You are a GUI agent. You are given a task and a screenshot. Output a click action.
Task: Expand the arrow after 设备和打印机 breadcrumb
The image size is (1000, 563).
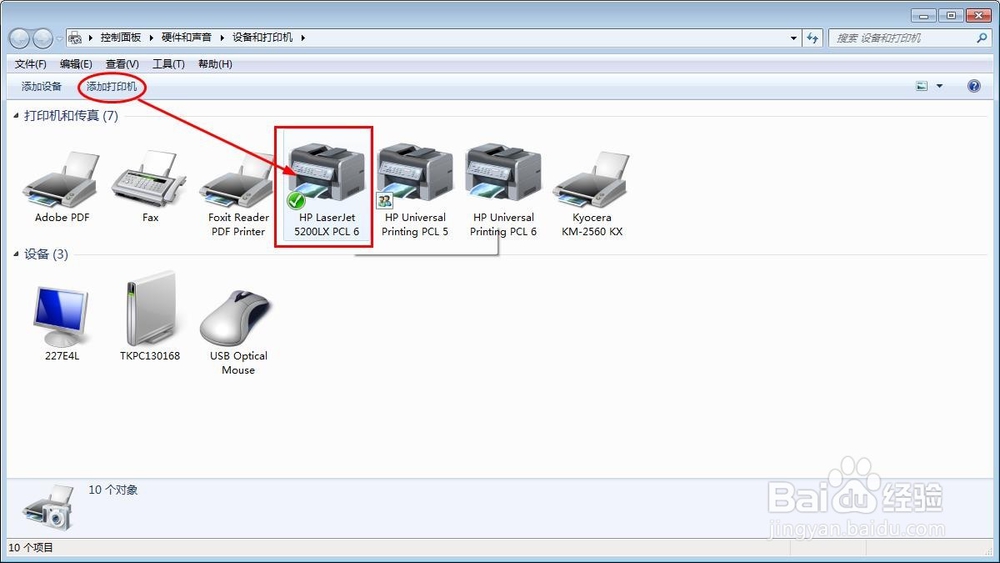tap(303, 38)
